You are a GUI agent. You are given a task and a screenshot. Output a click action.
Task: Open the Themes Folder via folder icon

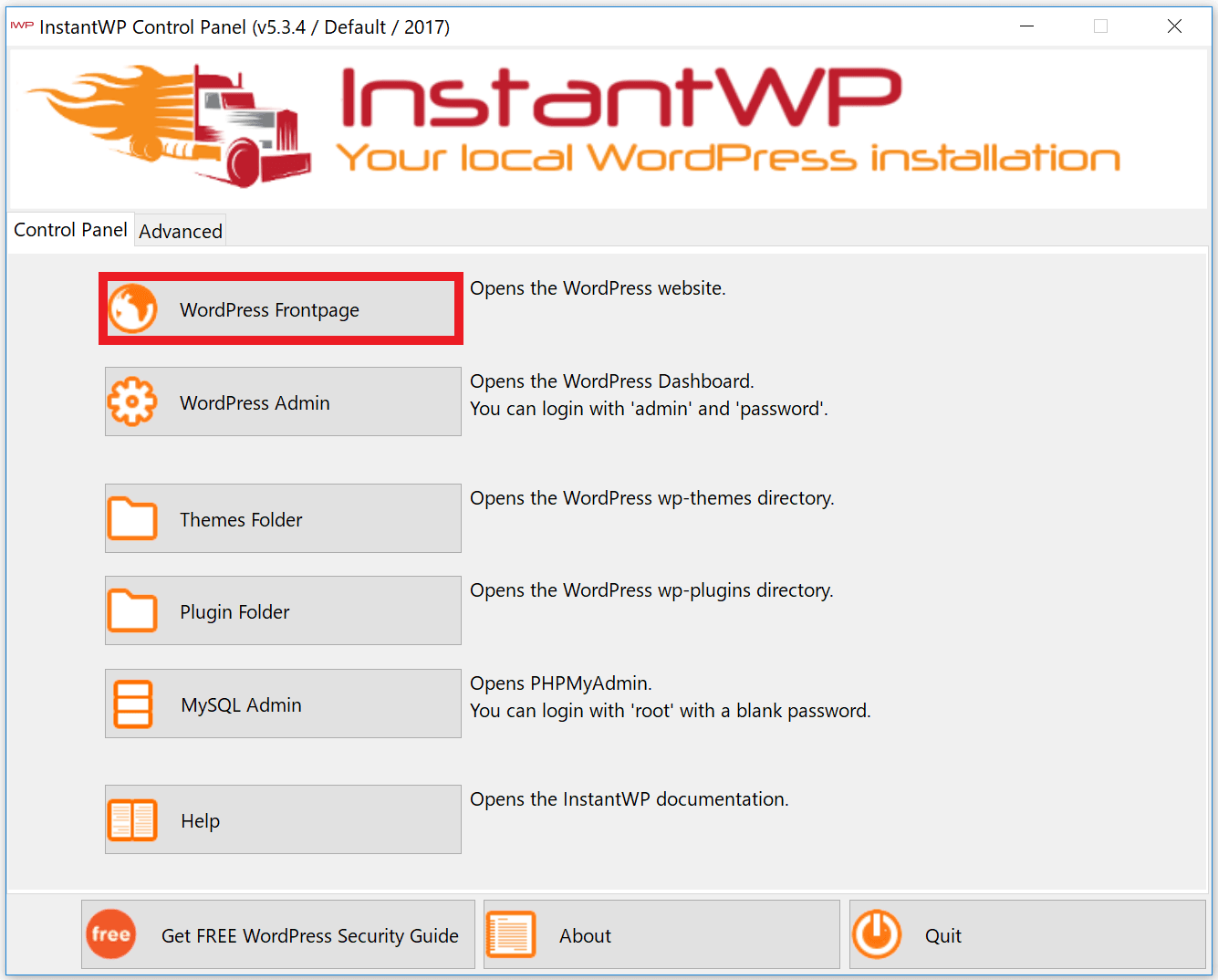point(132,518)
